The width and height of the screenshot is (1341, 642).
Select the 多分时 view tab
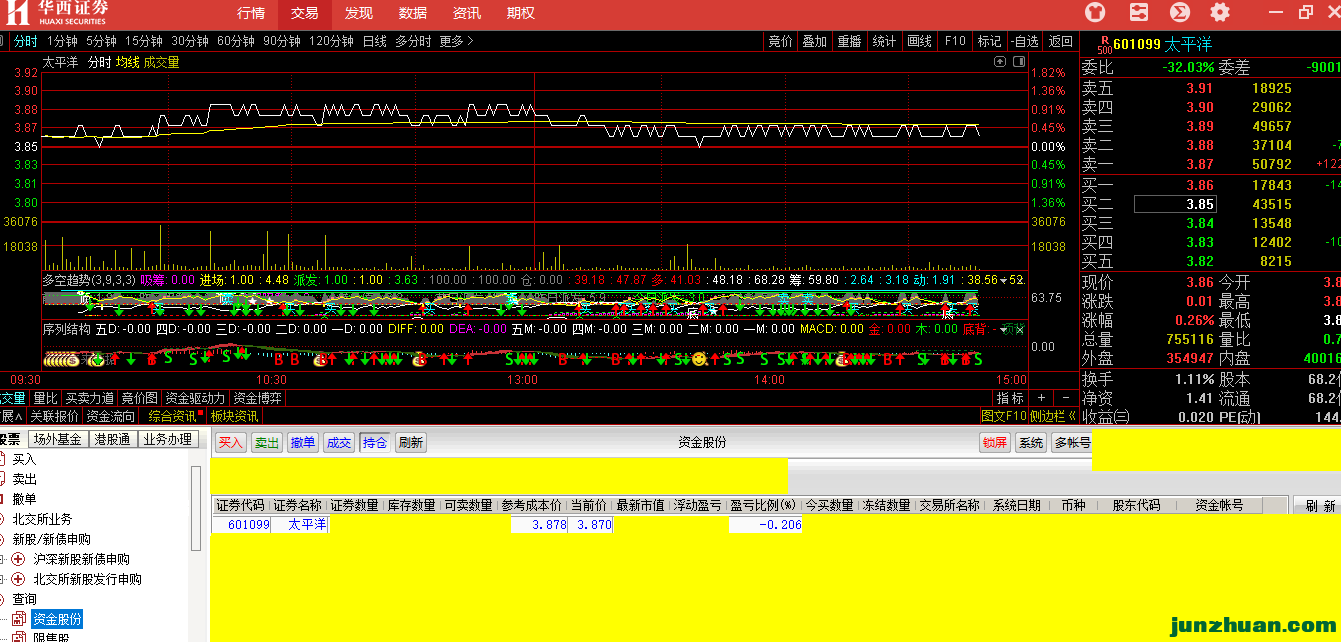point(413,41)
